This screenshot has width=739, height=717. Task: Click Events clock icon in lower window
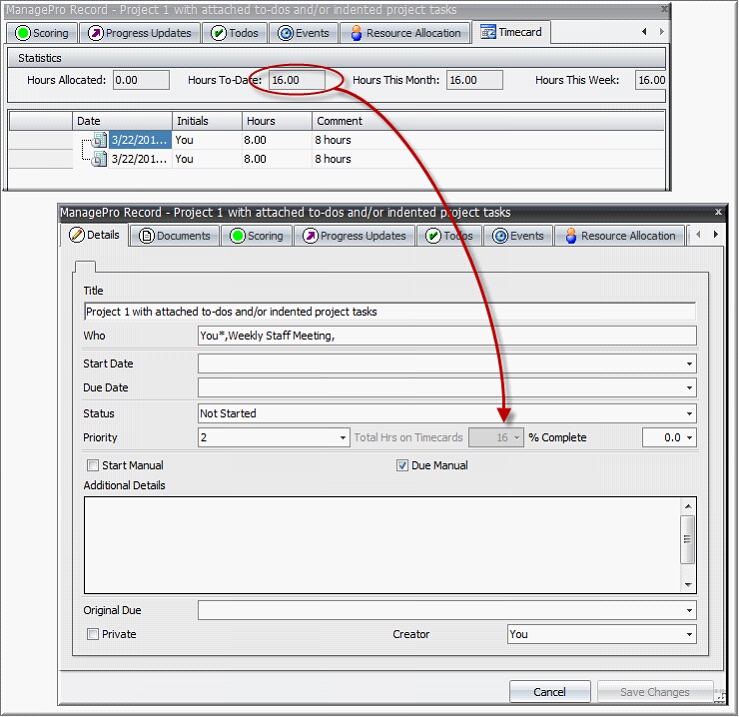point(500,236)
